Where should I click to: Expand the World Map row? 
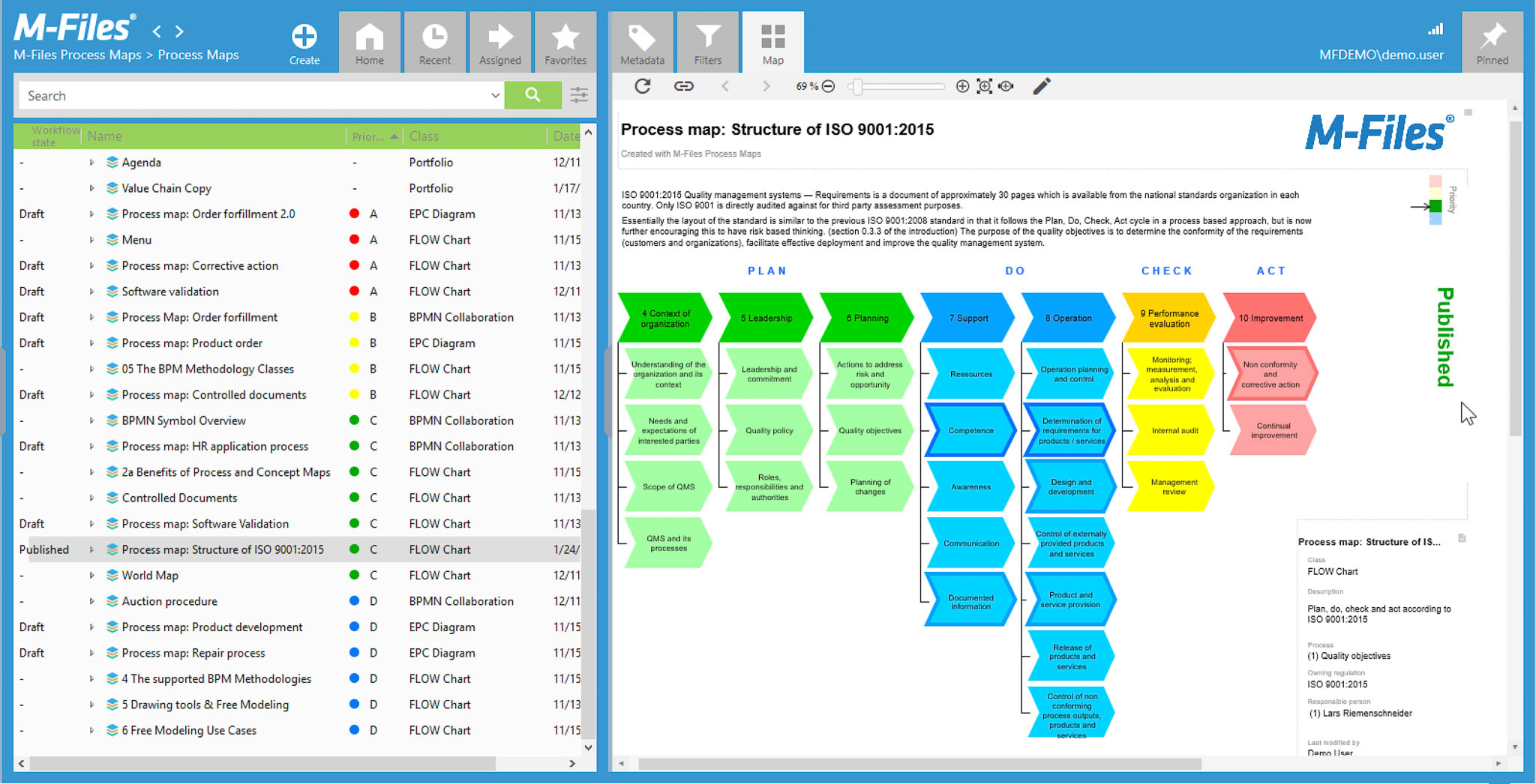click(x=91, y=576)
